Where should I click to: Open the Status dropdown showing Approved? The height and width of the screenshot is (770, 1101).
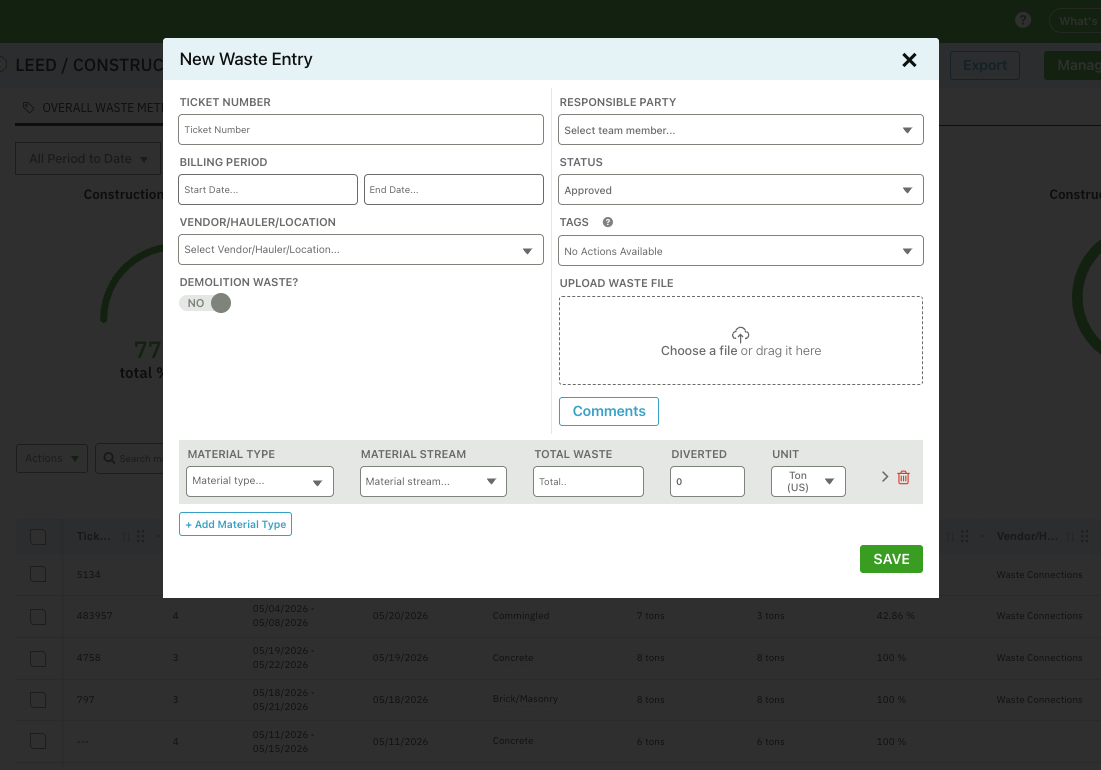(741, 190)
